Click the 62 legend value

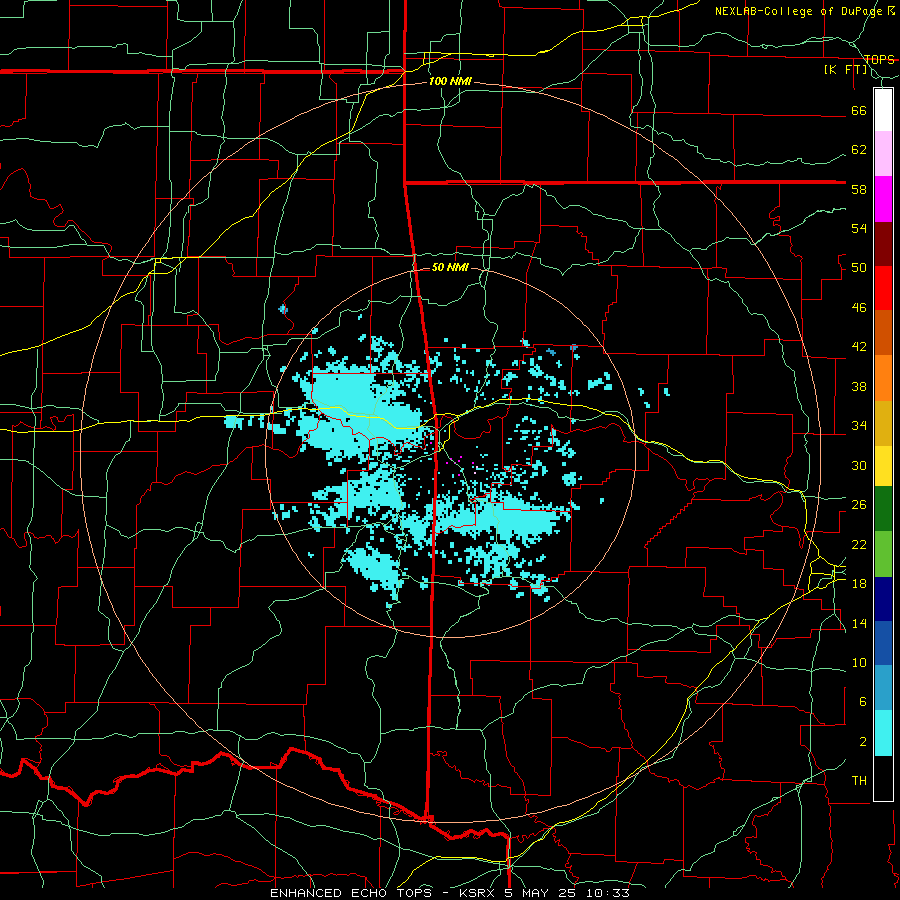(x=859, y=150)
